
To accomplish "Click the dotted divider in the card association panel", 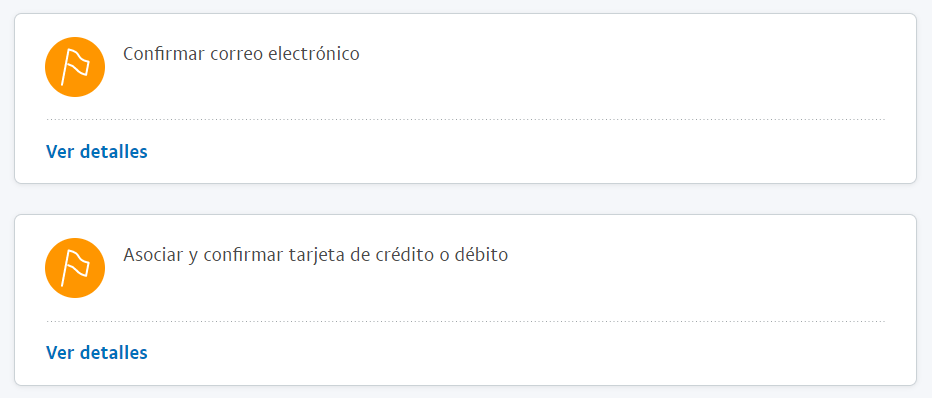I will (465, 321).
